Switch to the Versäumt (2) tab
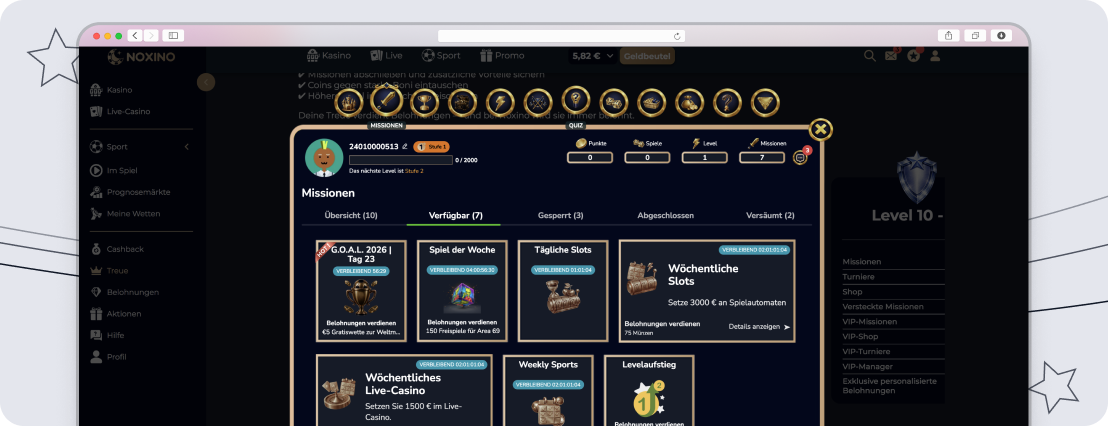 pos(770,215)
